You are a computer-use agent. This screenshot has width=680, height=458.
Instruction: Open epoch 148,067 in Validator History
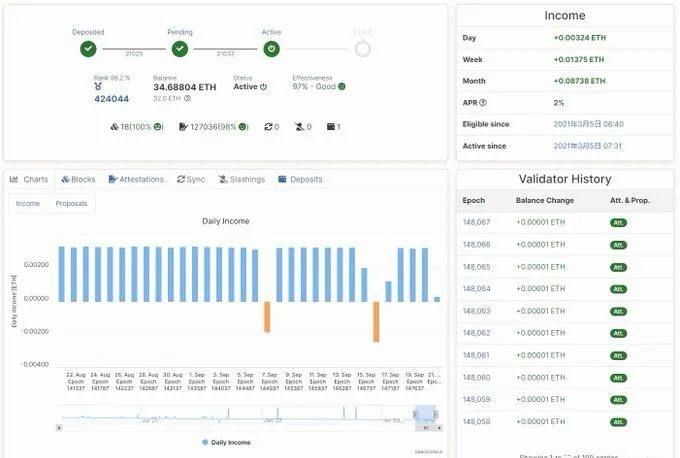[x=476, y=222]
